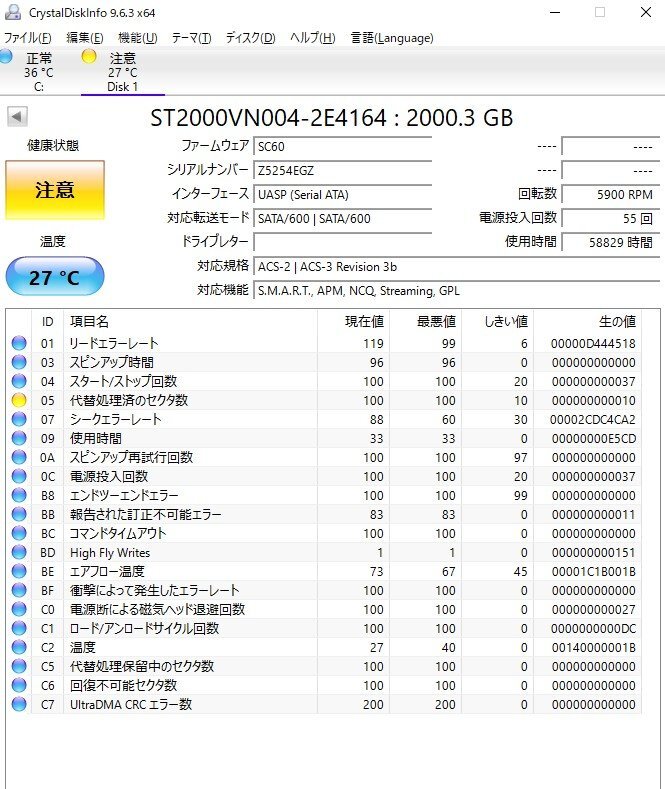The width and height of the screenshot is (665, 789).
Task: Click the serial number field Z5254EGZ
Action: pyautogui.click(x=343, y=171)
